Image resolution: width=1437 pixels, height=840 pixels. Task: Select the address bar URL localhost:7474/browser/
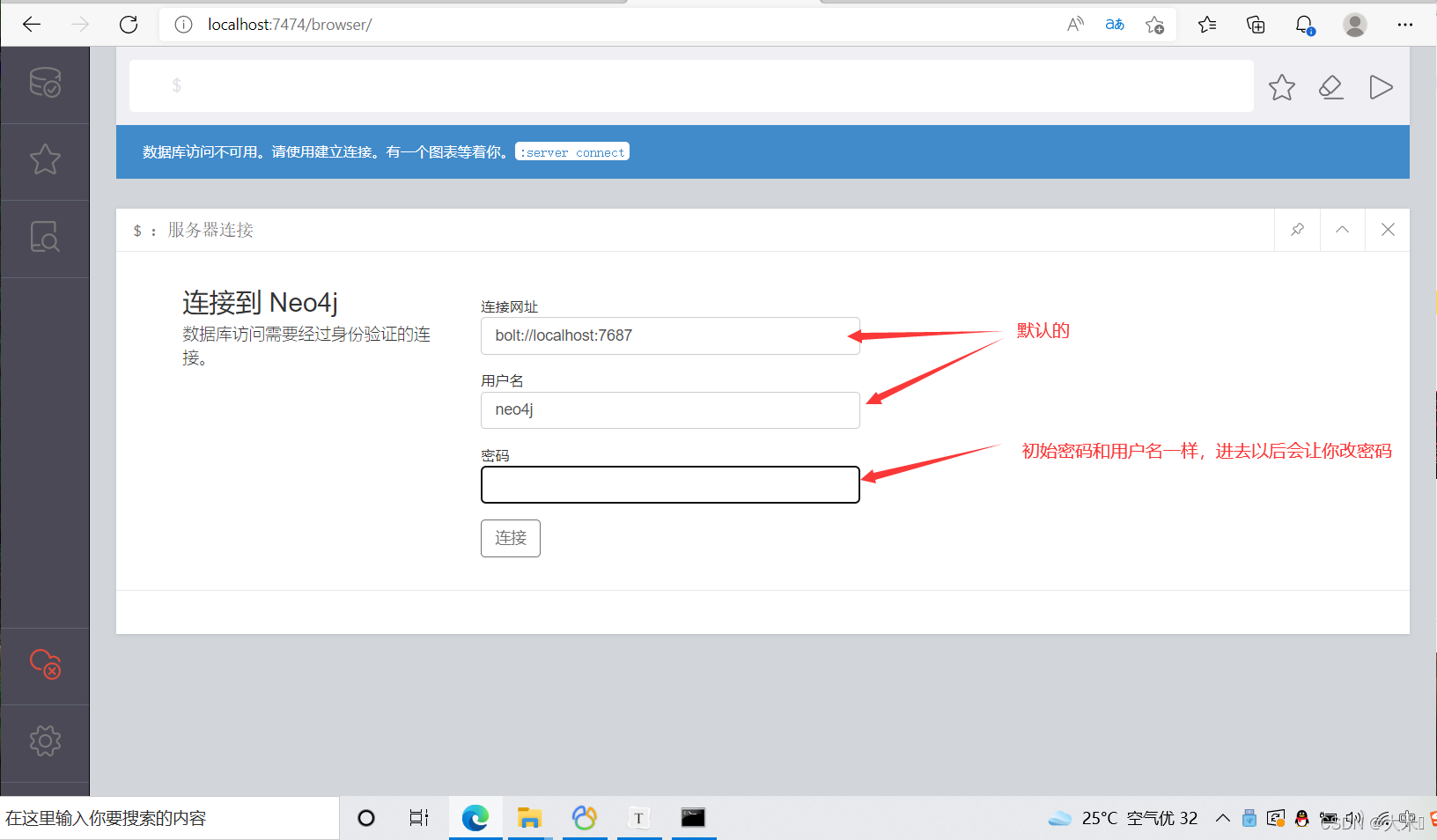point(290,25)
